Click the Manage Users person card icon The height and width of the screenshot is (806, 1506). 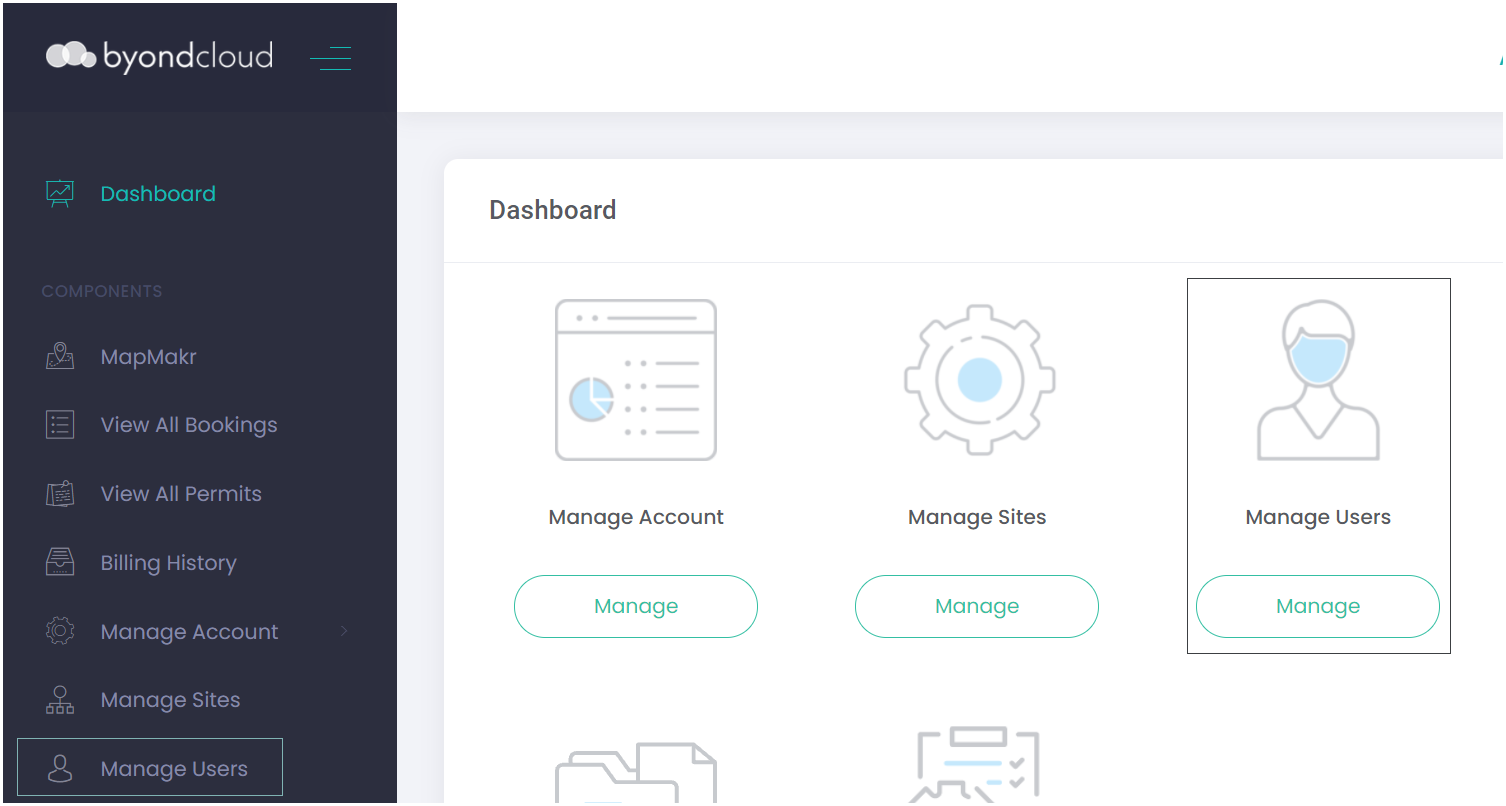click(x=1318, y=380)
